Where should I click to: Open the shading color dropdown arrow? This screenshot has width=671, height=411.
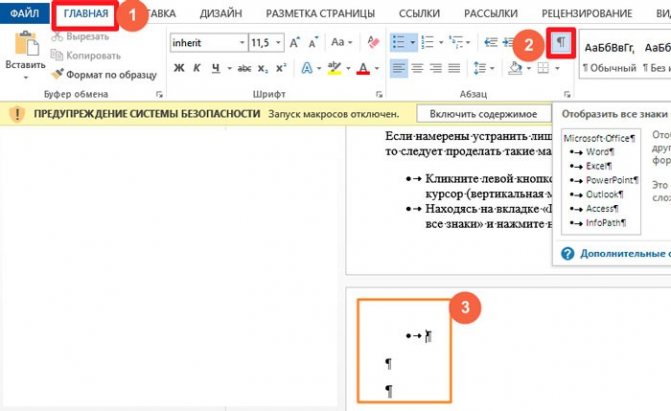pyautogui.click(x=529, y=68)
